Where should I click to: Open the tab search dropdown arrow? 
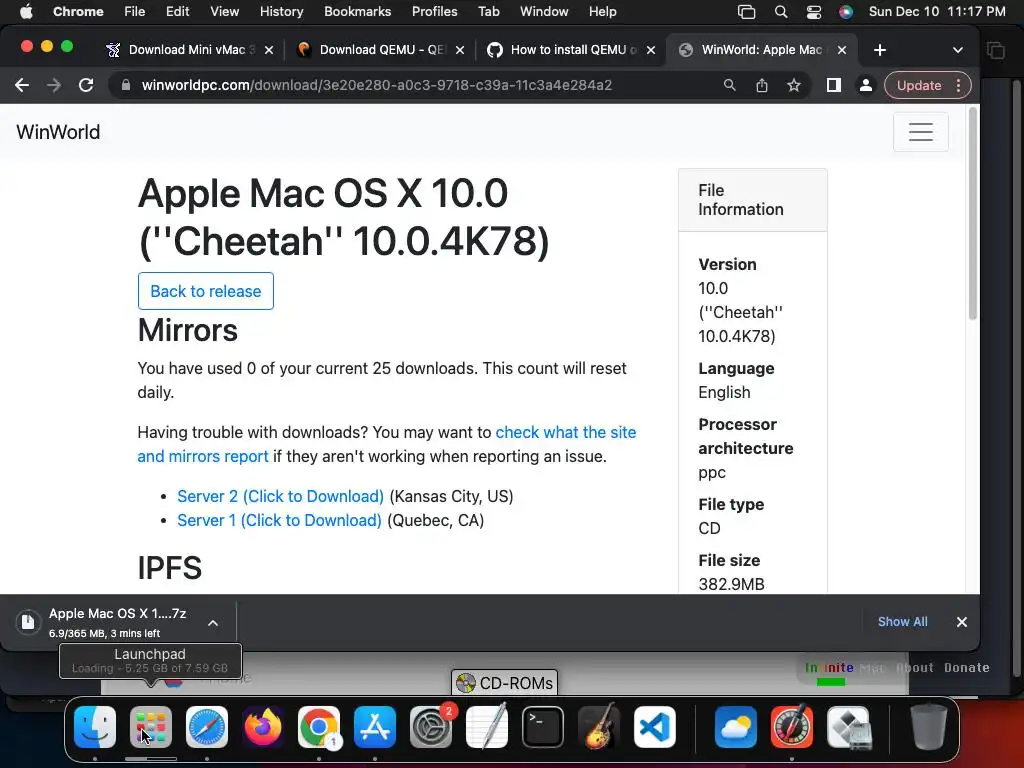pyautogui.click(x=957, y=50)
